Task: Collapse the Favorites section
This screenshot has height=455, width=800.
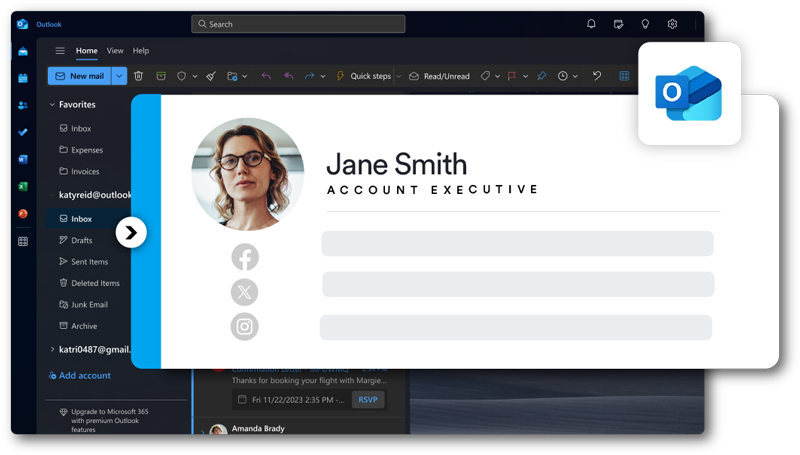Action: (x=52, y=105)
